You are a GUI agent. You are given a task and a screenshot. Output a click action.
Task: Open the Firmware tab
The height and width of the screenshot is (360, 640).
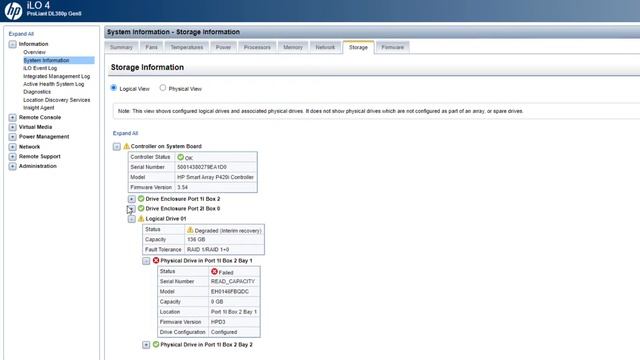(393, 47)
